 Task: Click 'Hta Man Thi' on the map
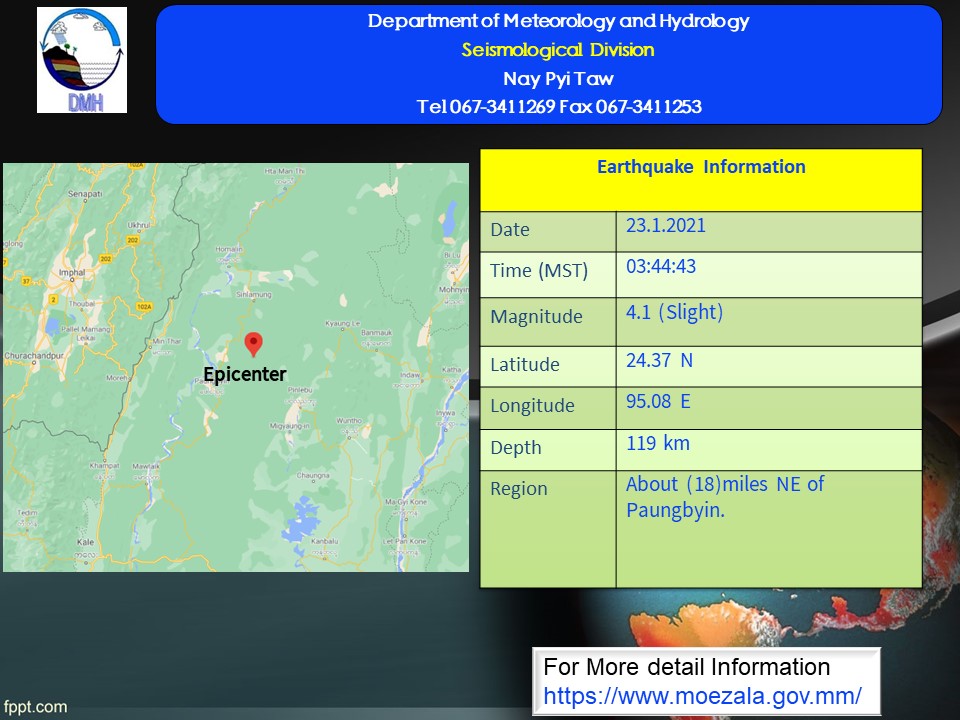(284, 171)
